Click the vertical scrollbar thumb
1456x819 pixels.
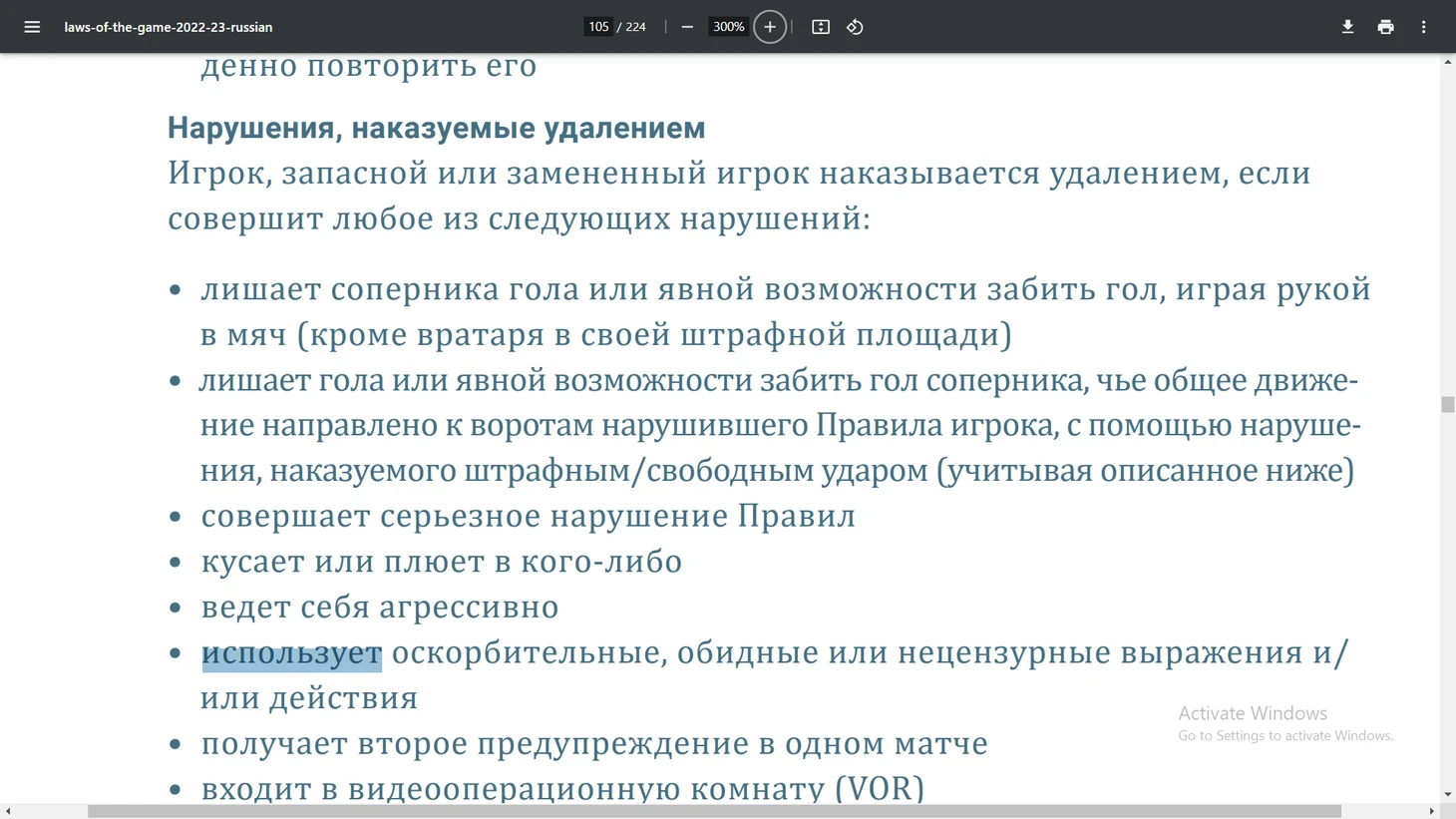1447,404
